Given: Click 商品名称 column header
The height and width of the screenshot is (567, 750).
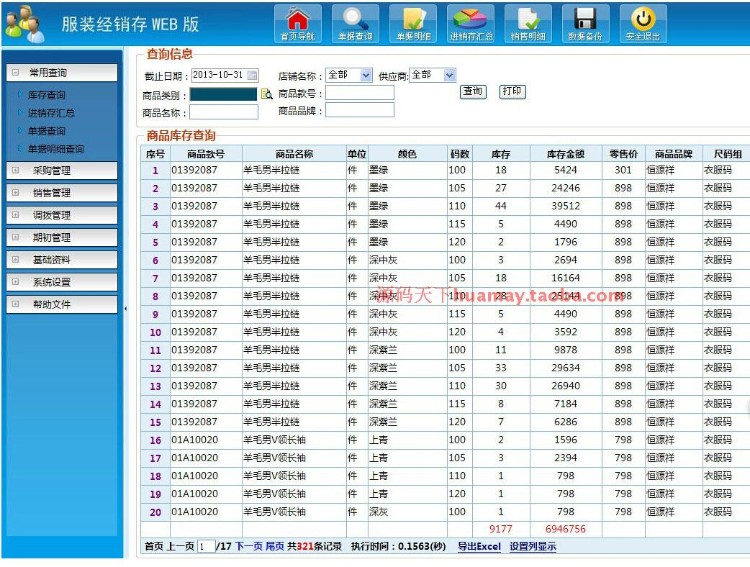Looking at the screenshot, I should (x=294, y=154).
